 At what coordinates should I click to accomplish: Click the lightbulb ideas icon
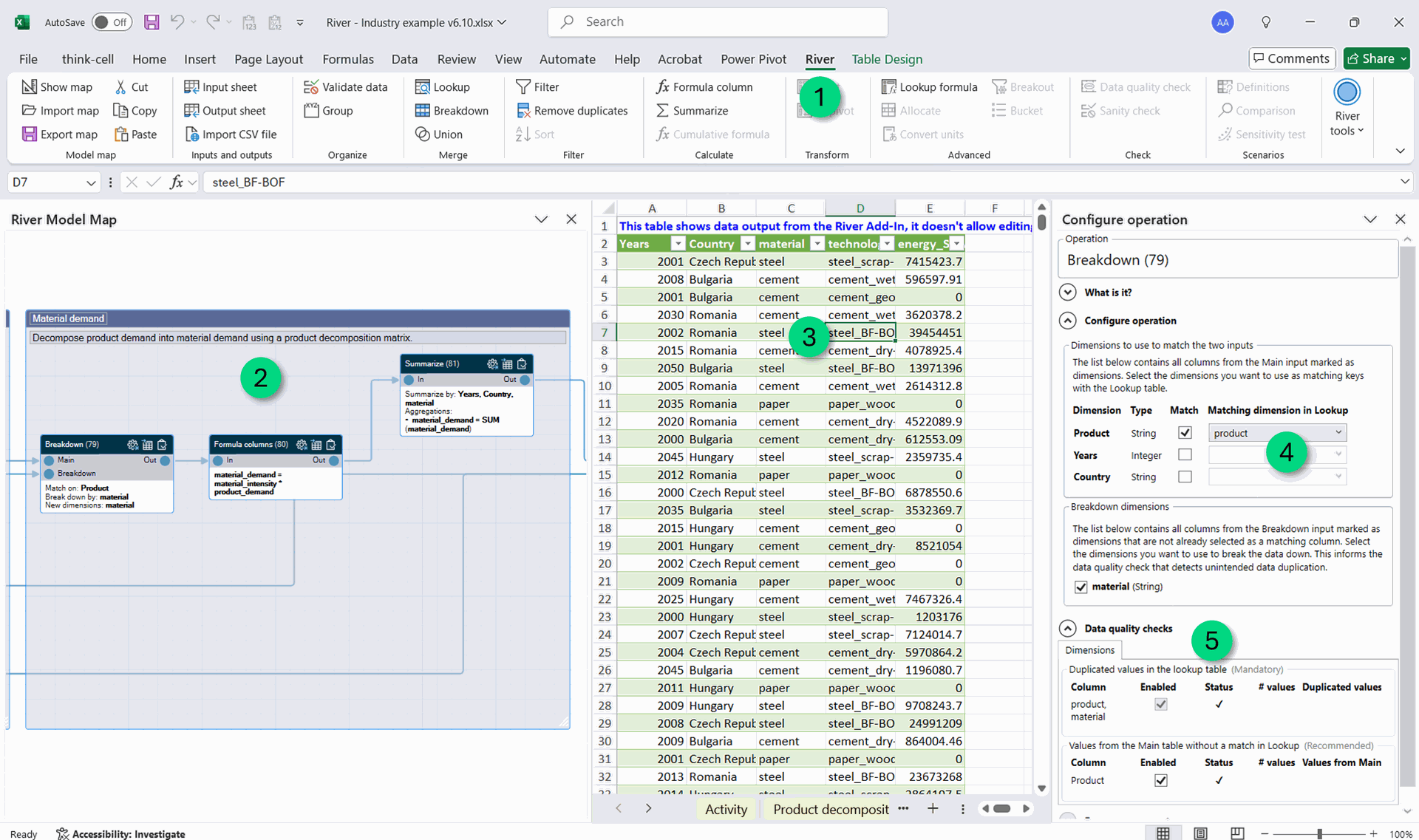[x=1266, y=22]
